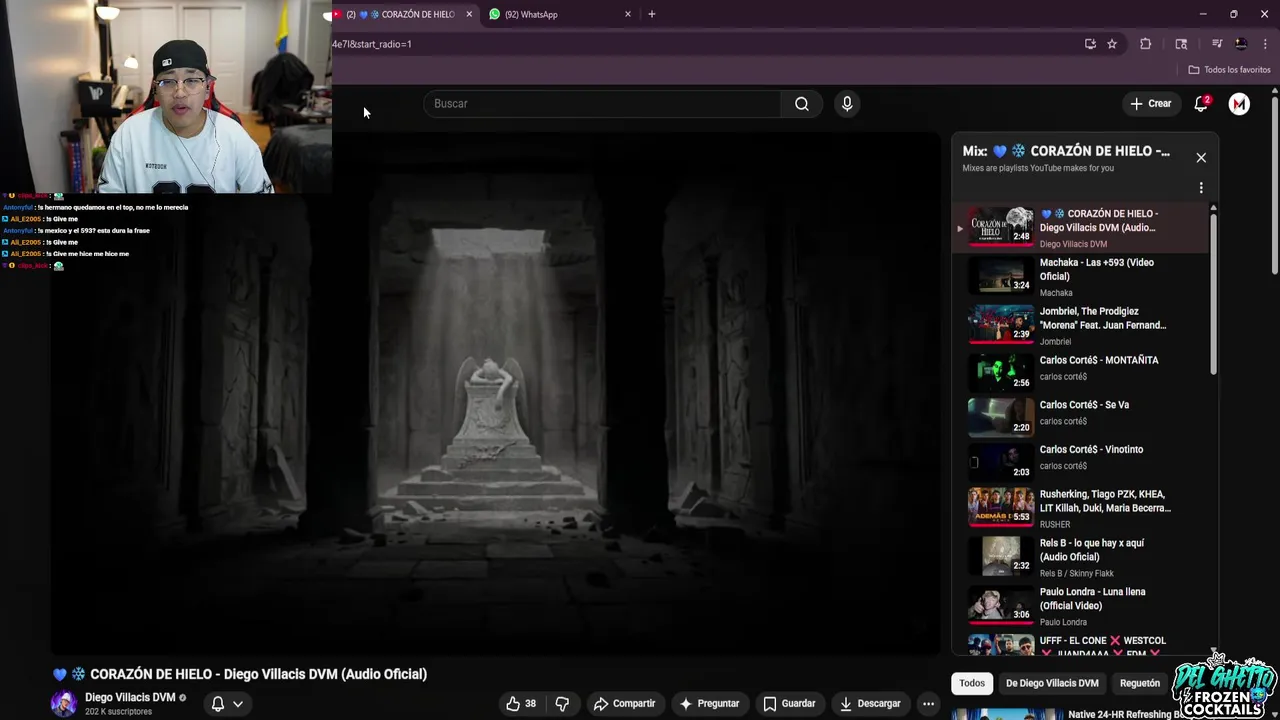This screenshot has height=720, width=1280.
Task: Play Carlos Corté$ - Se Va from playlist
Action: 1080,416
